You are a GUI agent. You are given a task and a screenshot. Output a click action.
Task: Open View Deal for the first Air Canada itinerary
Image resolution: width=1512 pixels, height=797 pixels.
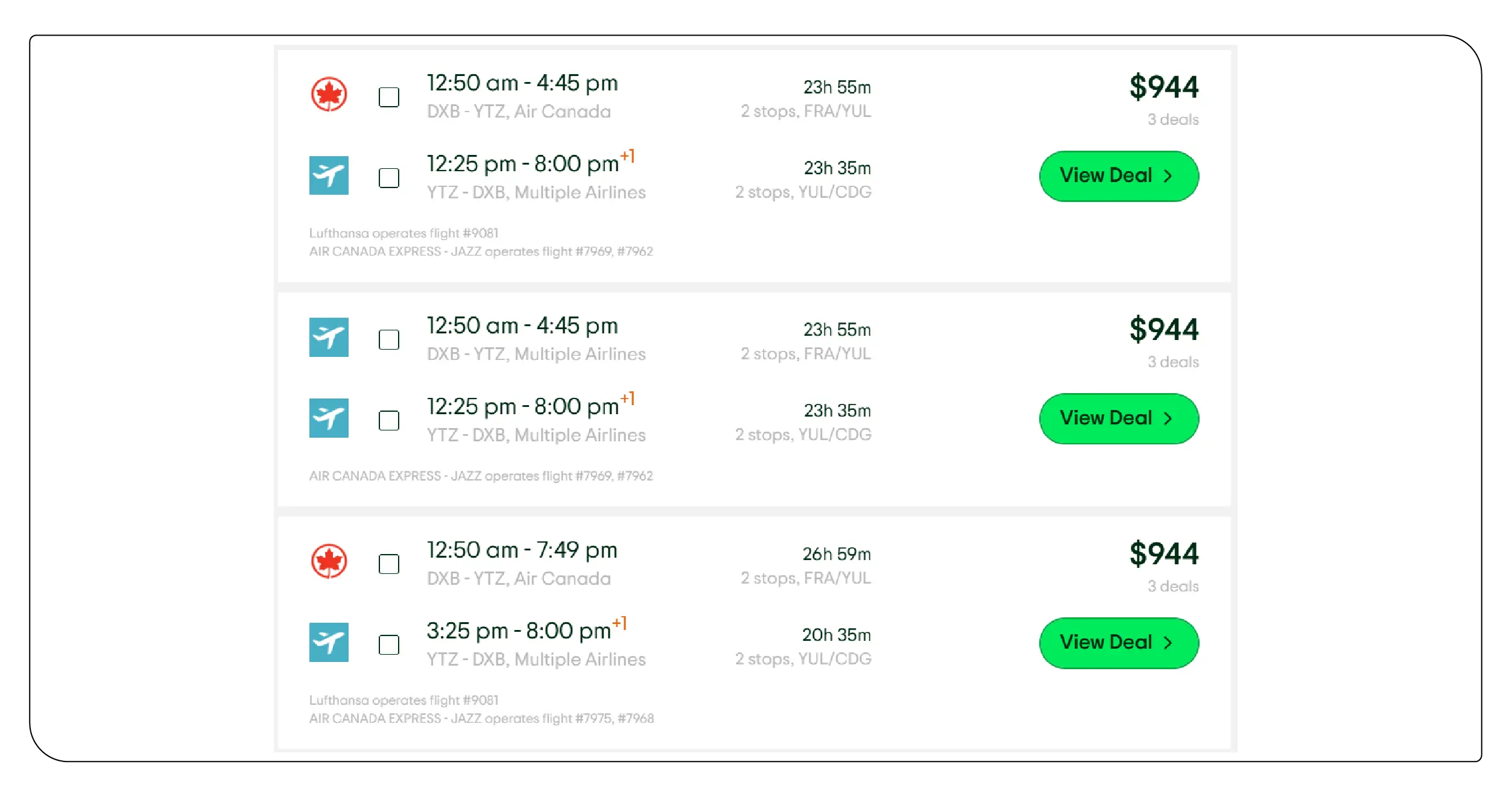(x=1119, y=176)
